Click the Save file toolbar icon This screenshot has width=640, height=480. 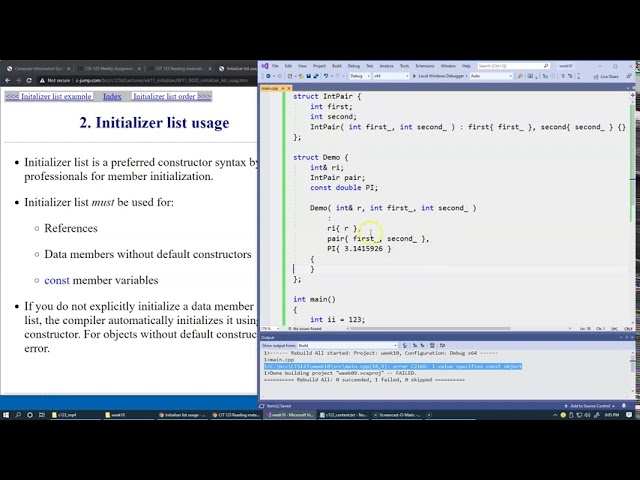(x=309, y=76)
